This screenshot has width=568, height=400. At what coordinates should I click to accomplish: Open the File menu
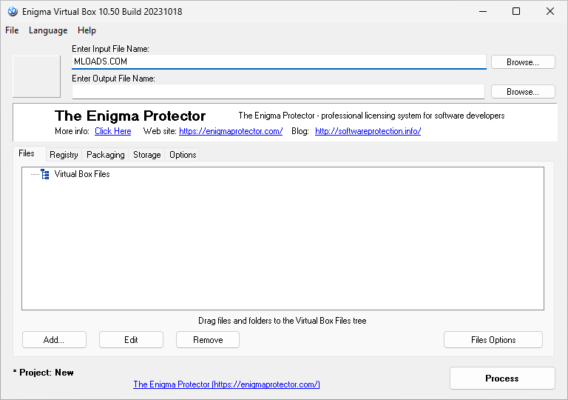coord(12,30)
